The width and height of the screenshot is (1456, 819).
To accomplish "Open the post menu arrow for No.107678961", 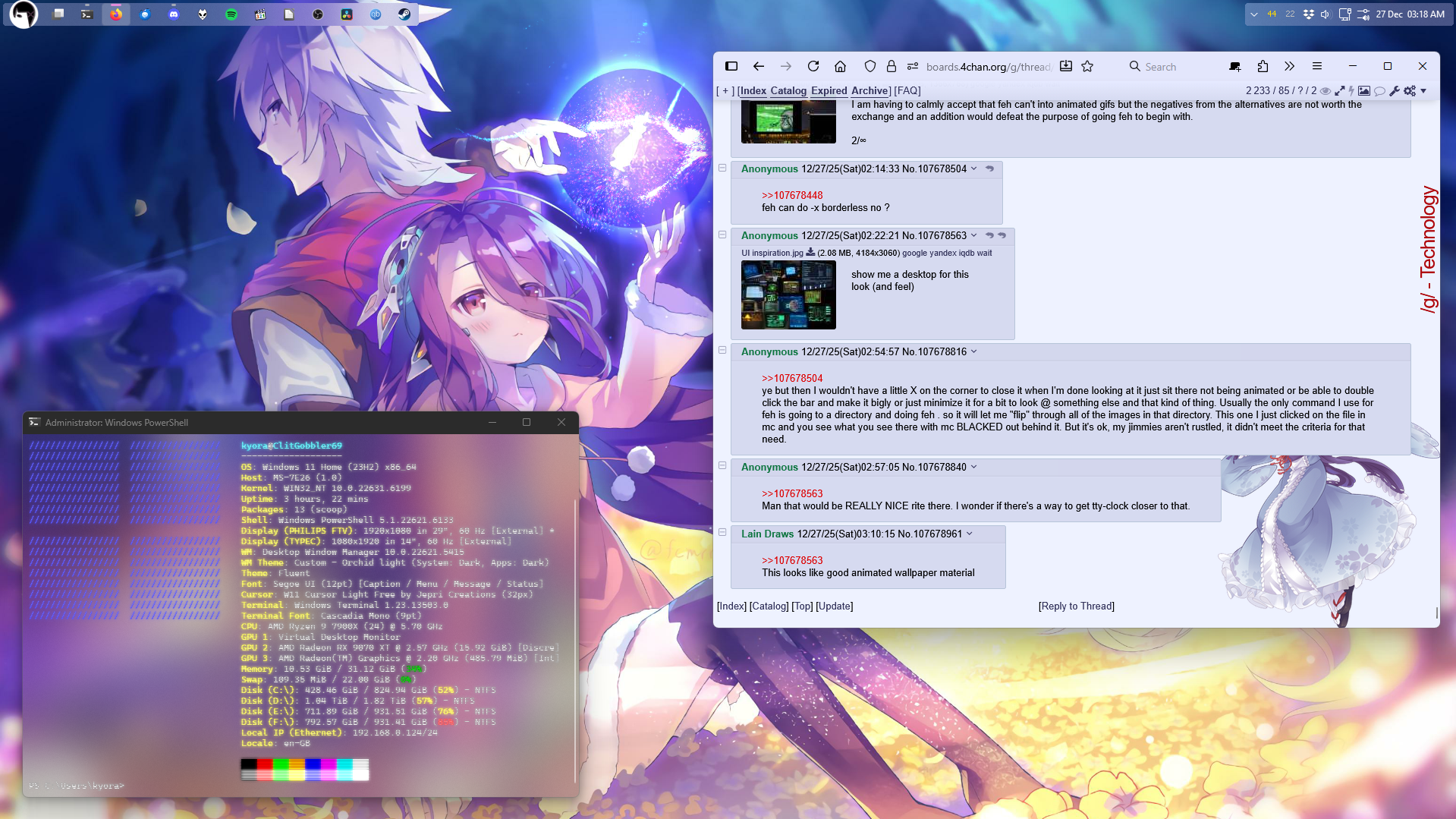I will tap(970, 534).
